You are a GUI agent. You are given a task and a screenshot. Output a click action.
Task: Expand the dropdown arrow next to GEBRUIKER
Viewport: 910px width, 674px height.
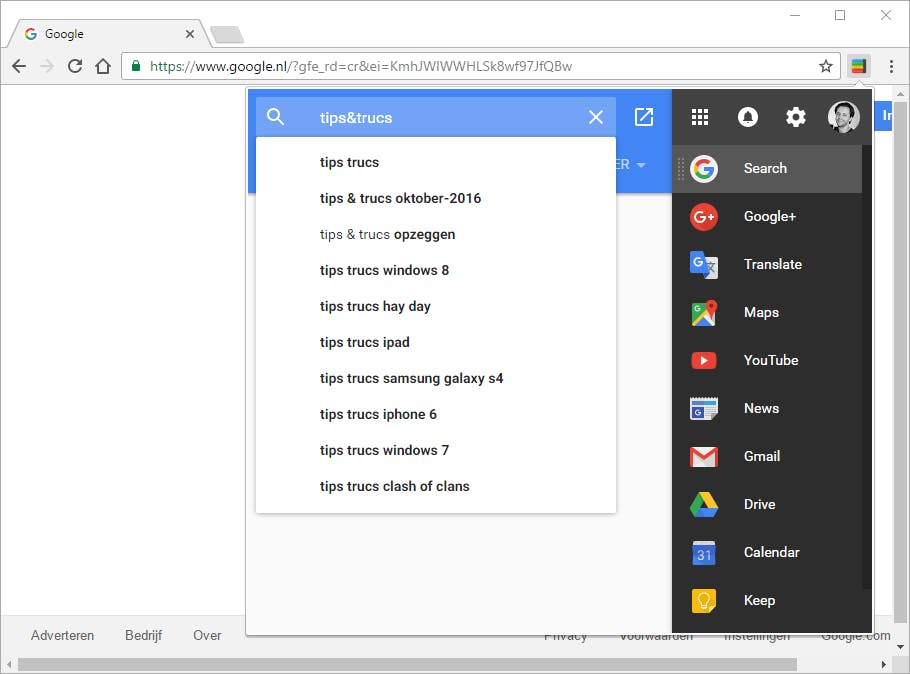coord(640,165)
